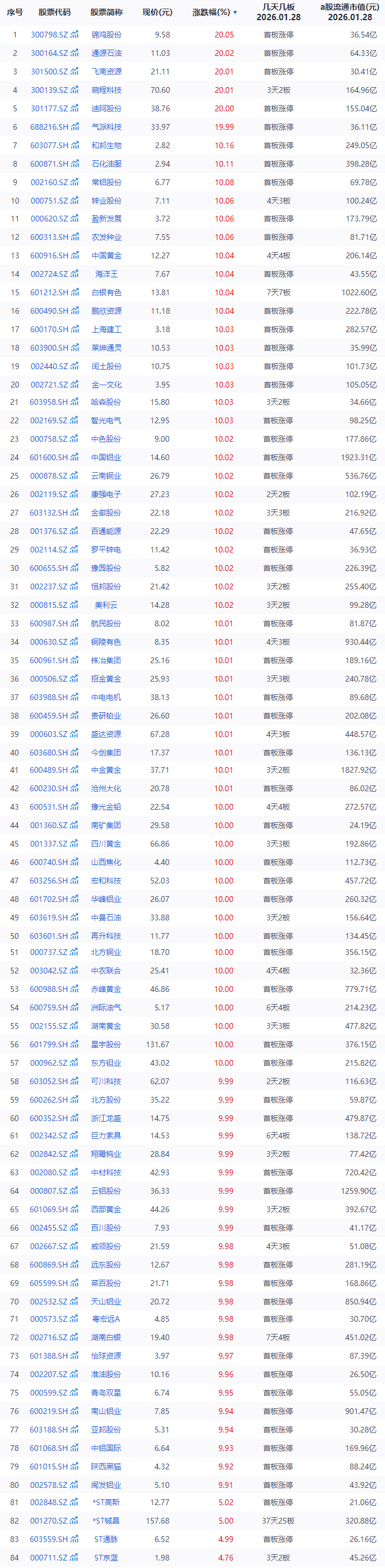Screen dimensions: 385x1568
Task: Click the chart icon next to 300798.SZ
Action: point(74,35)
